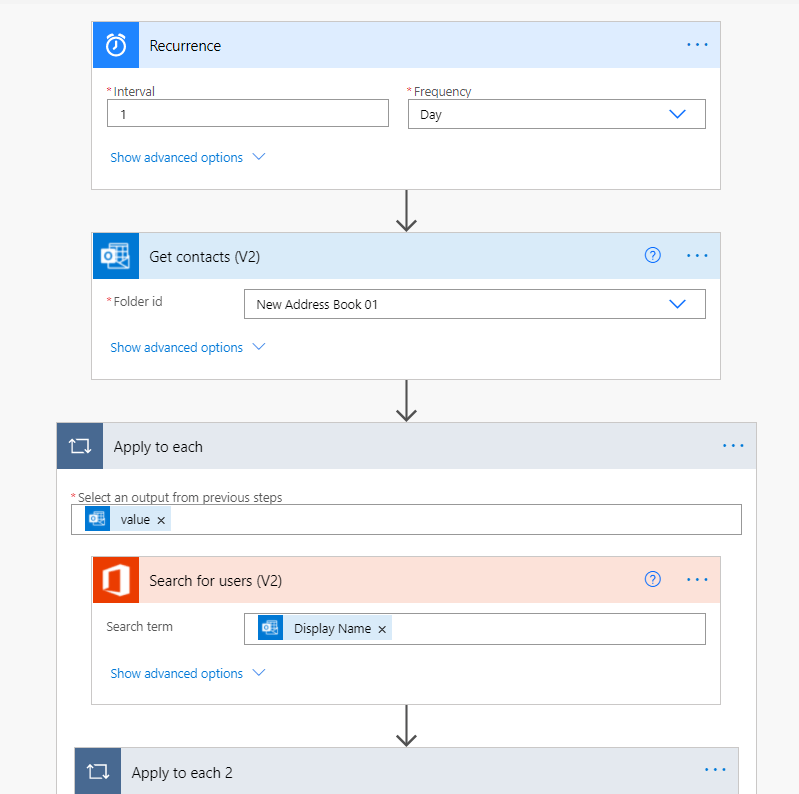The width and height of the screenshot is (799, 794).
Task: Collapse the Search for users (V2) header
Action: pos(406,580)
